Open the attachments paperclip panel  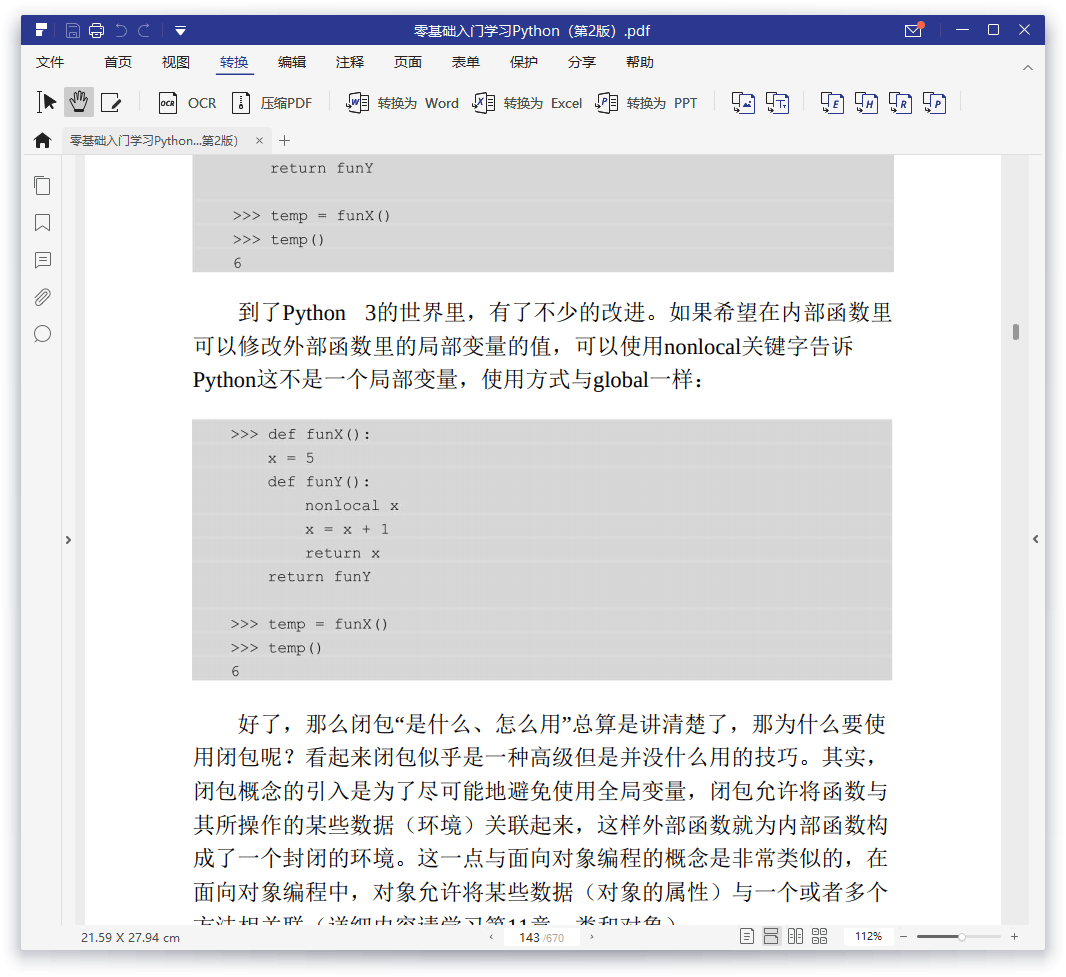42,297
